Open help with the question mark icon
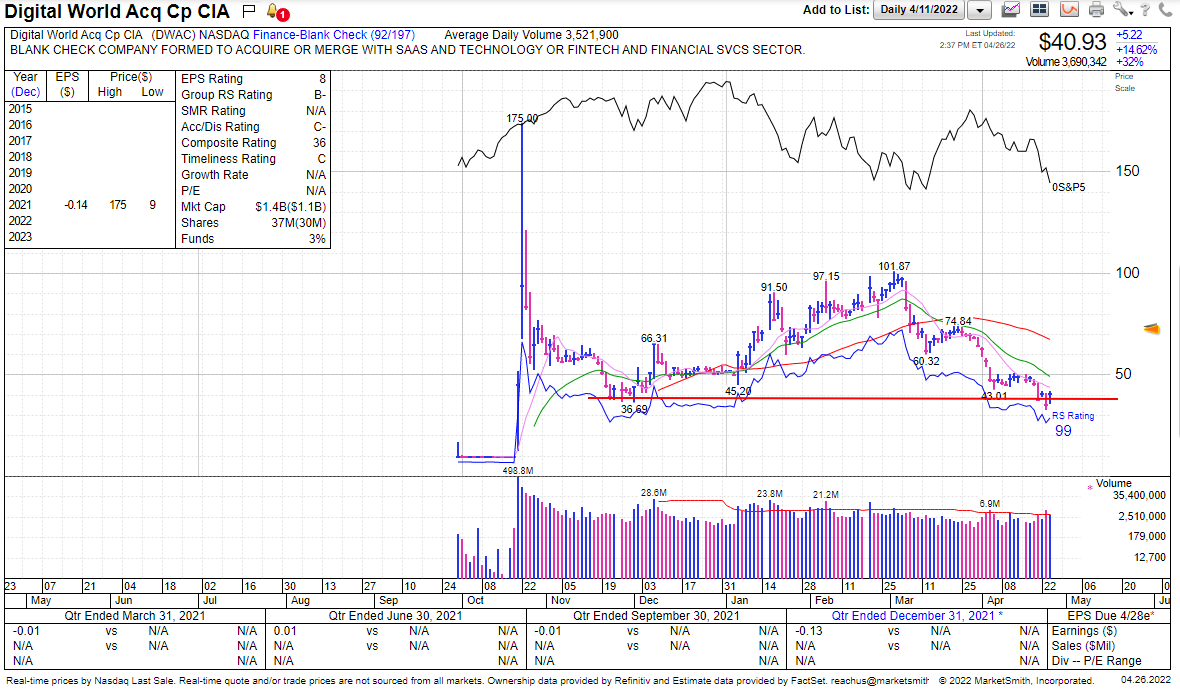Image resolution: width=1180 pixels, height=692 pixels. point(1146,10)
